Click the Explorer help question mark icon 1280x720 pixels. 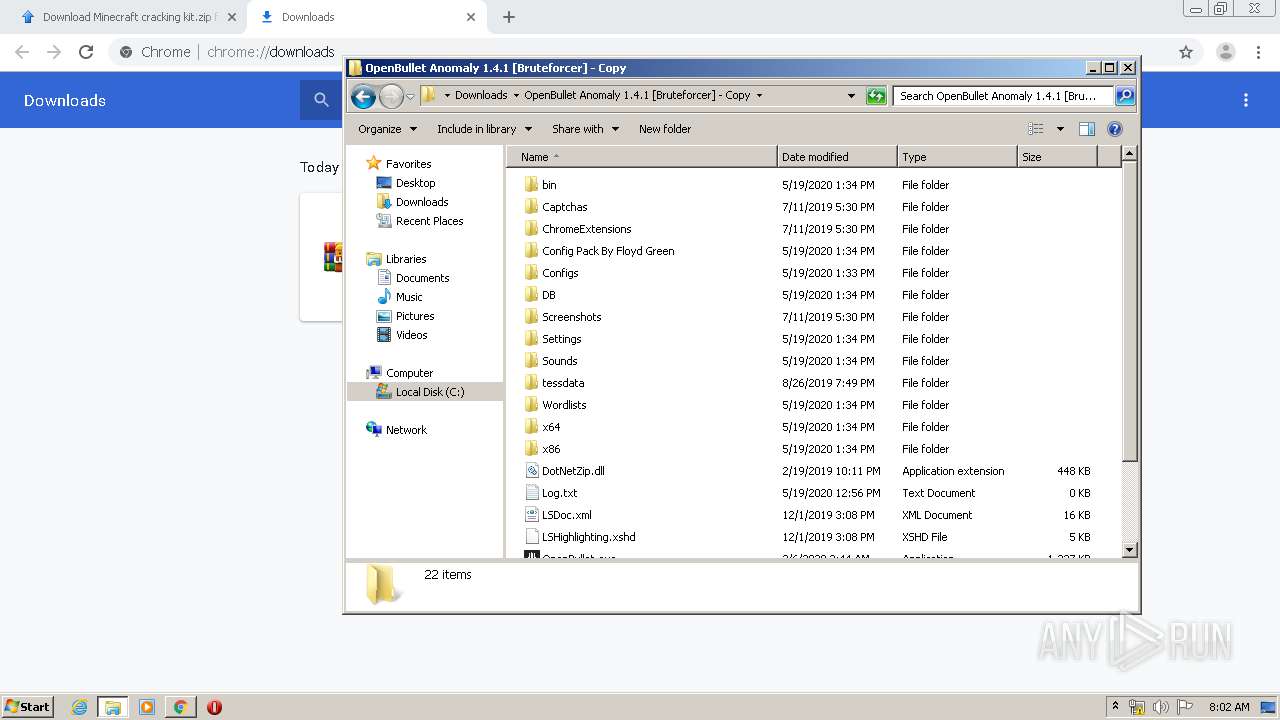[x=1115, y=129]
